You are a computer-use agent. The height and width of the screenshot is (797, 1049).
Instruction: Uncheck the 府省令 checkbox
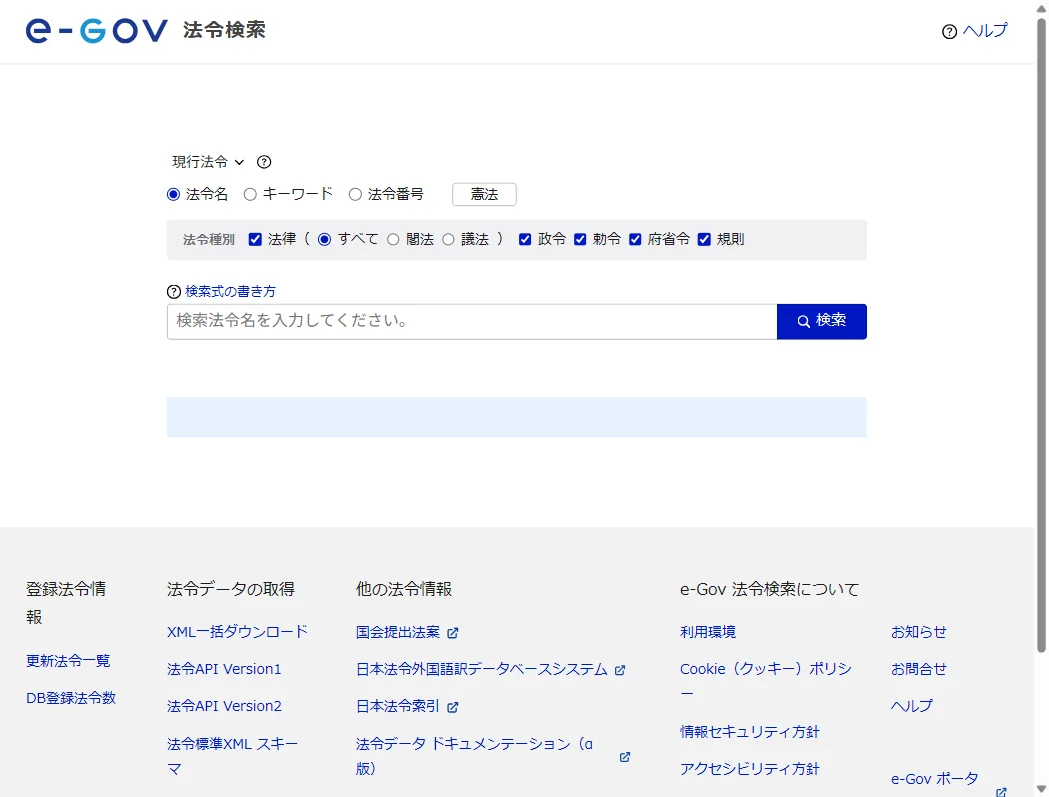(636, 240)
